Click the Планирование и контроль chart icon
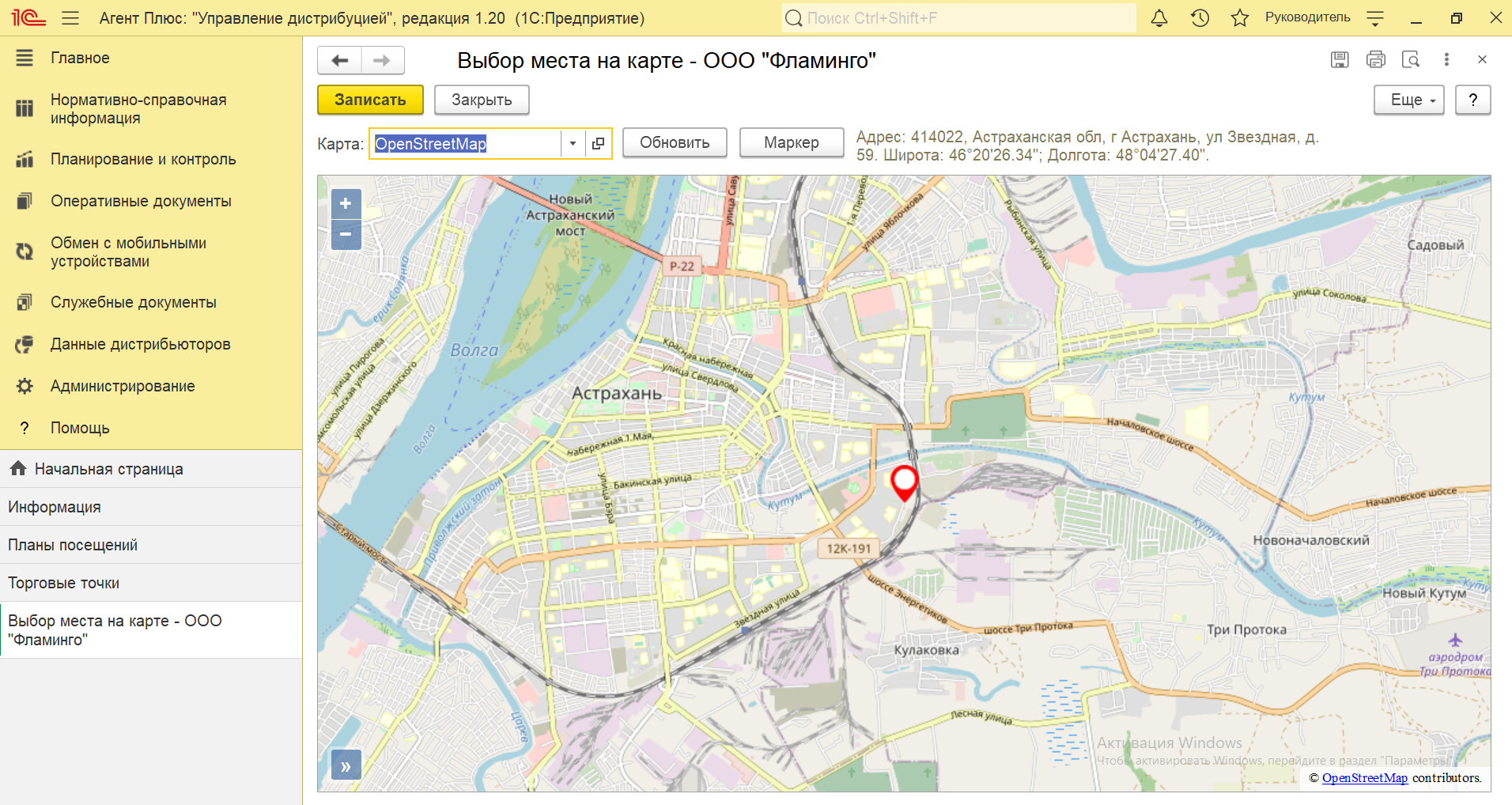The height and width of the screenshot is (805, 1512). pyautogui.click(x=25, y=159)
